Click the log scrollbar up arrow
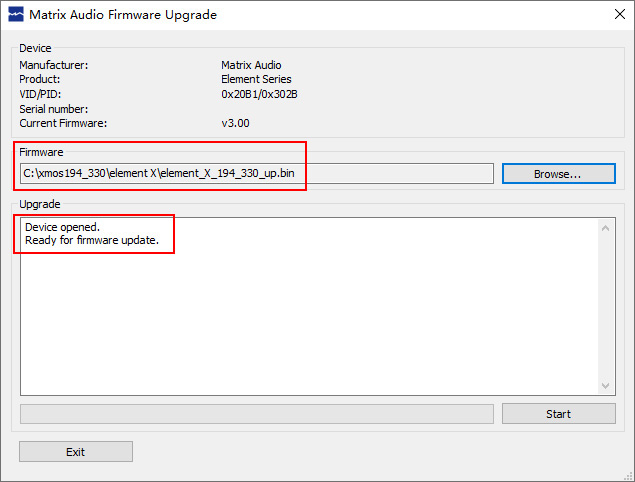The image size is (635, 482). tap(605, 228)
